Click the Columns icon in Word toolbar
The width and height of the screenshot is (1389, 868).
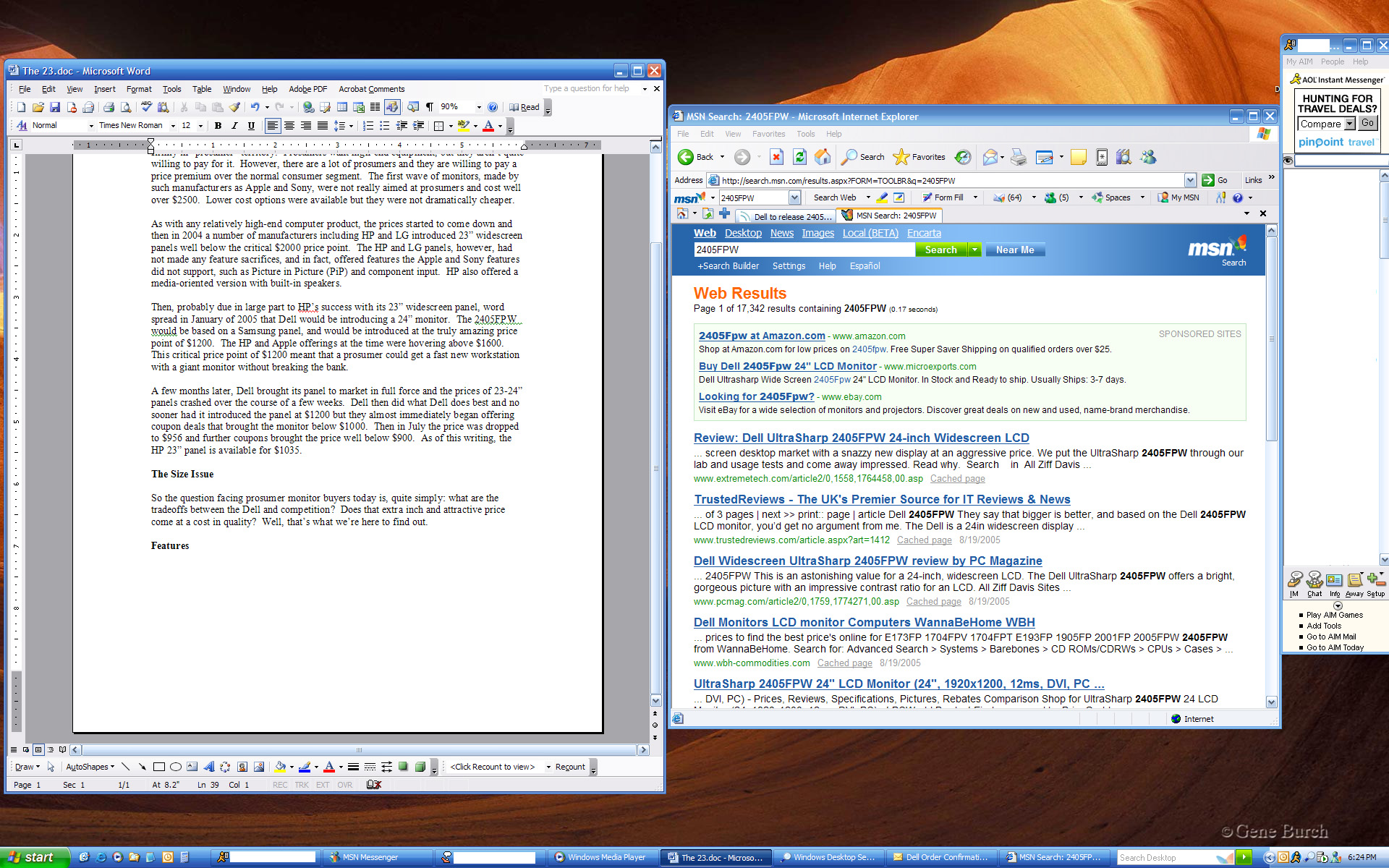375,107
